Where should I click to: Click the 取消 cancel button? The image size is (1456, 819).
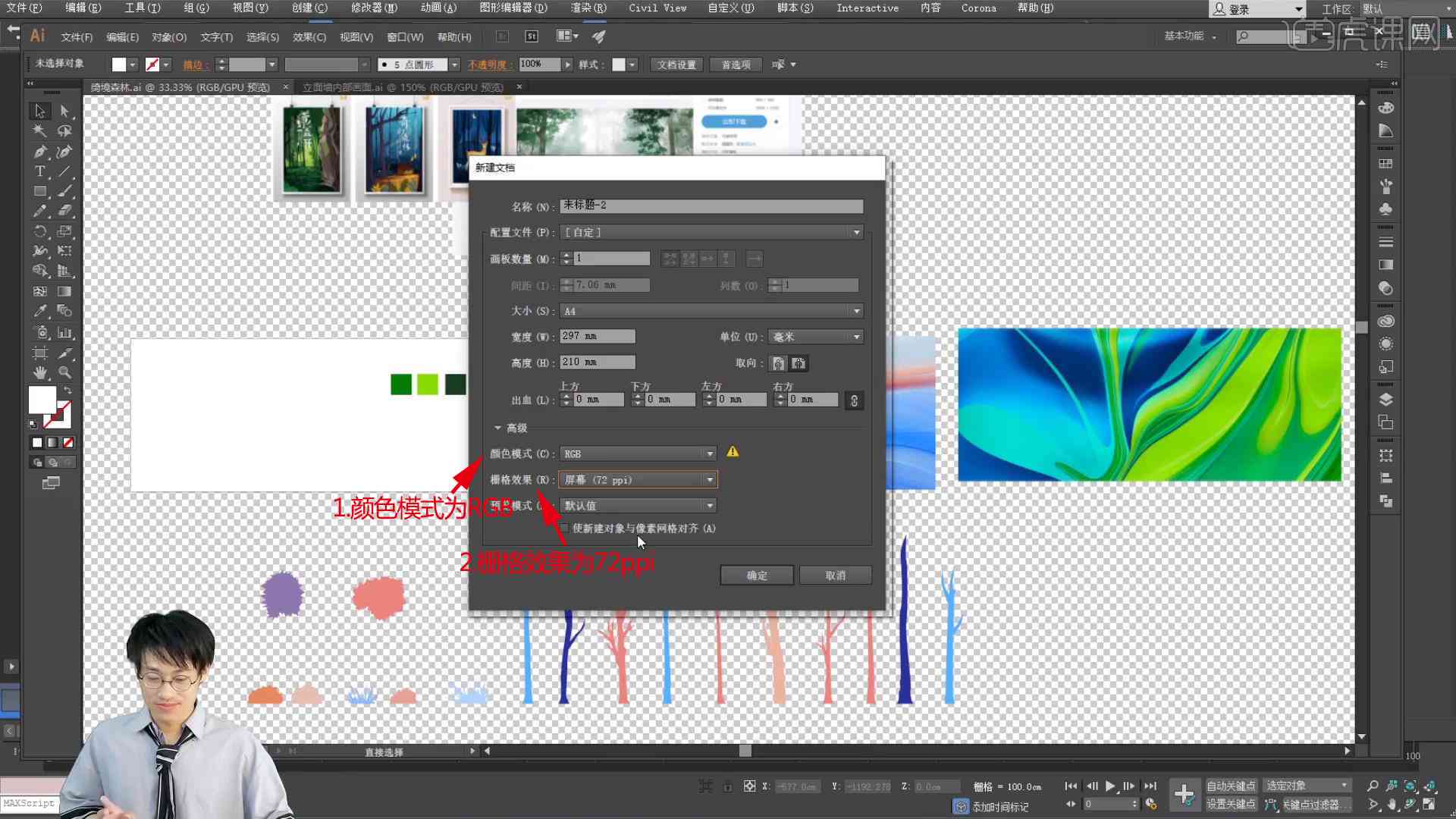tap(835, 576)
